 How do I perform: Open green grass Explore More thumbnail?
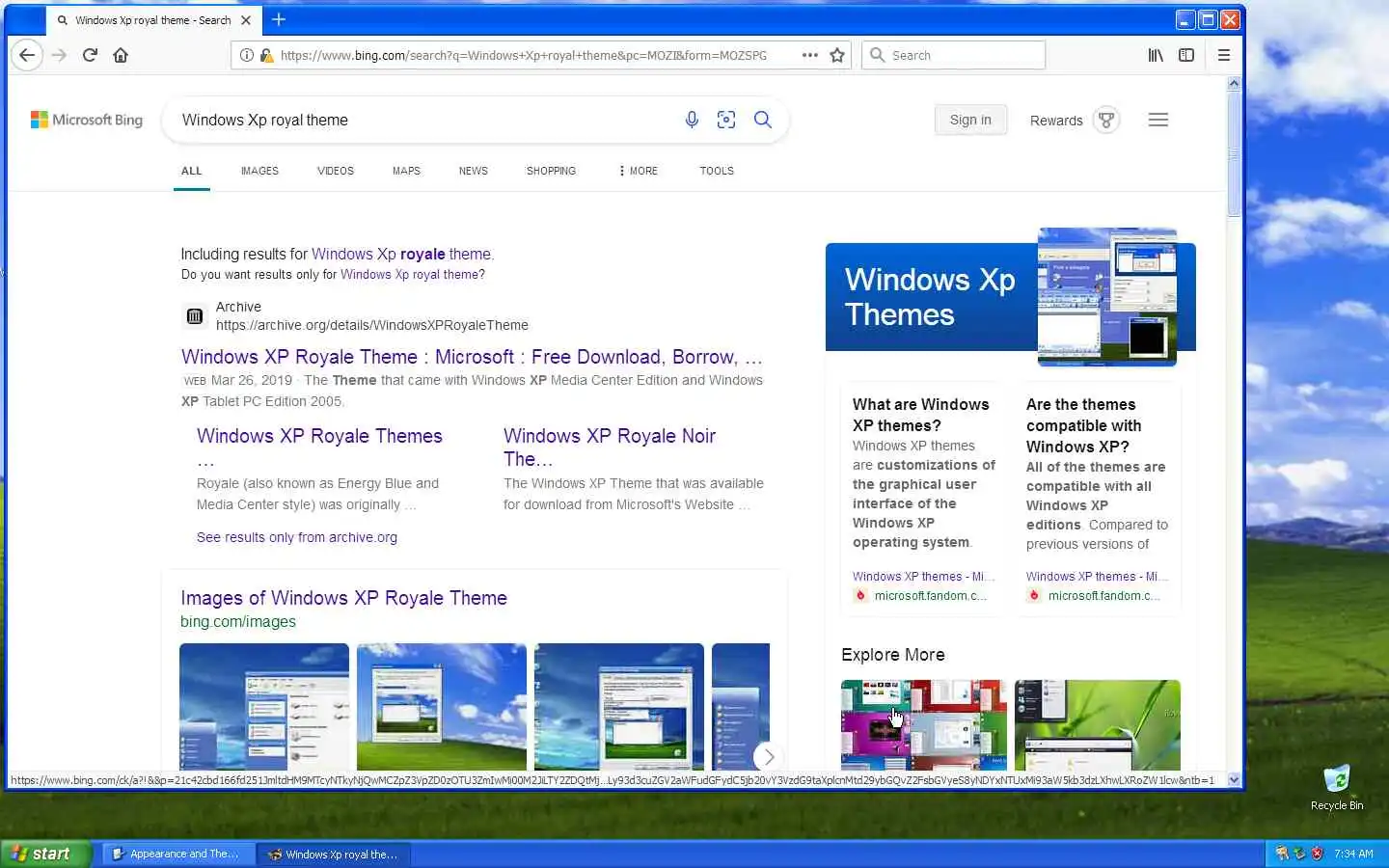coord(1098,724)
